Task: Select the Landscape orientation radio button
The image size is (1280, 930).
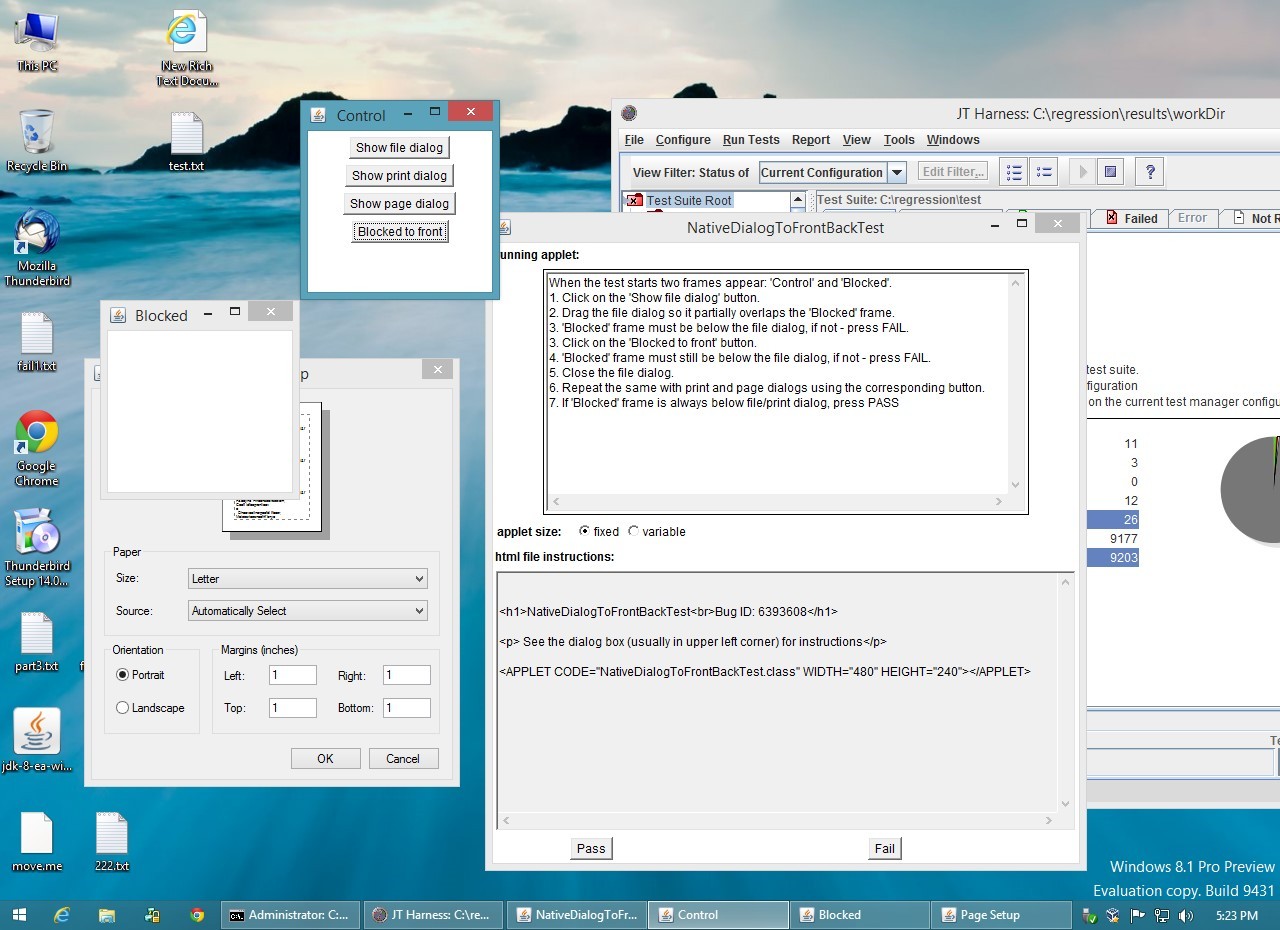Action: tap(123, 708)
